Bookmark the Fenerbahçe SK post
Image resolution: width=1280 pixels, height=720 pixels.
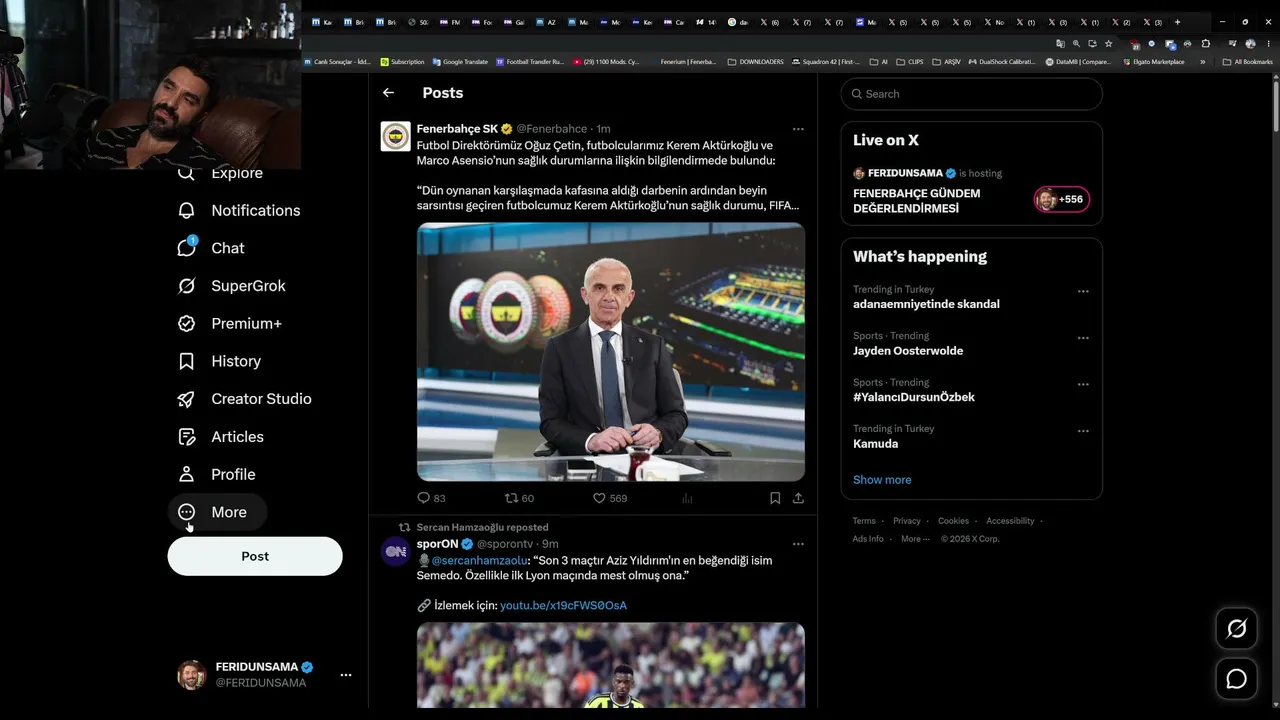[x=775, y=498]
